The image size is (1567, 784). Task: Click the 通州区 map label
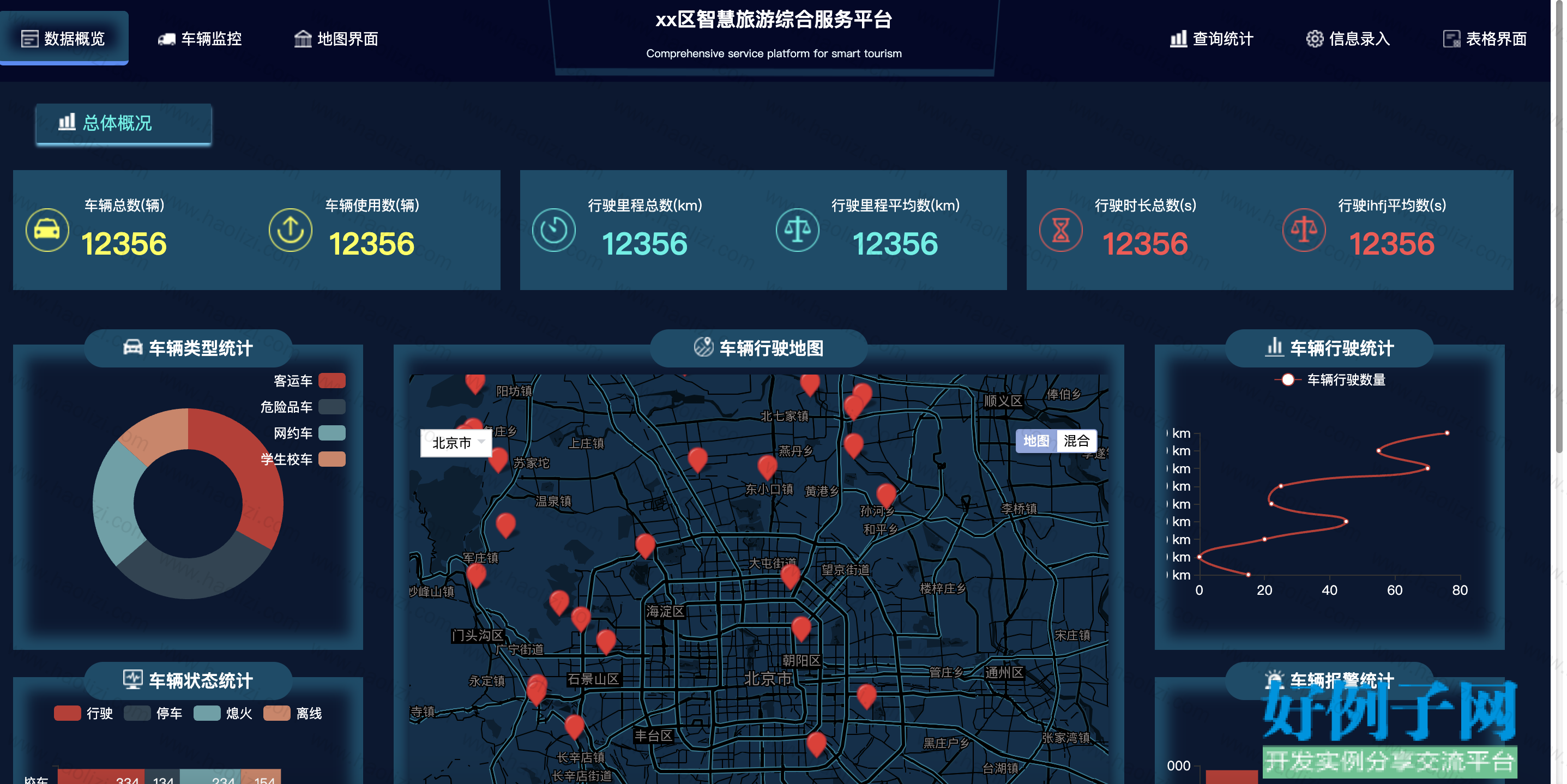click(1004, 672)
